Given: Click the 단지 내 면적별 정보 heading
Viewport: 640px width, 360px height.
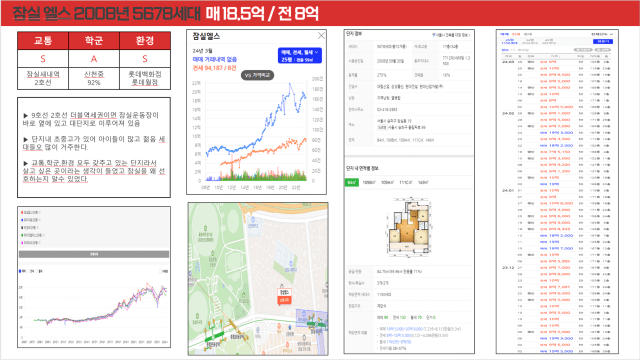Looking at the screenshot, I should (x=362, y=168).
